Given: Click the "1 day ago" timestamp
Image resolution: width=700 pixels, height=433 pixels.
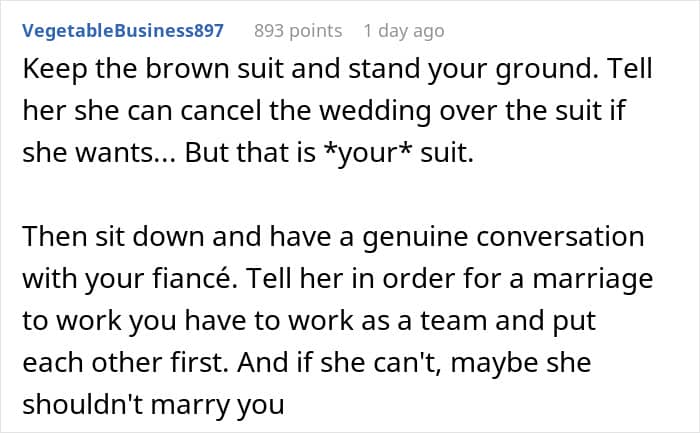Looking at the screenshot, I should coord(403,31).
